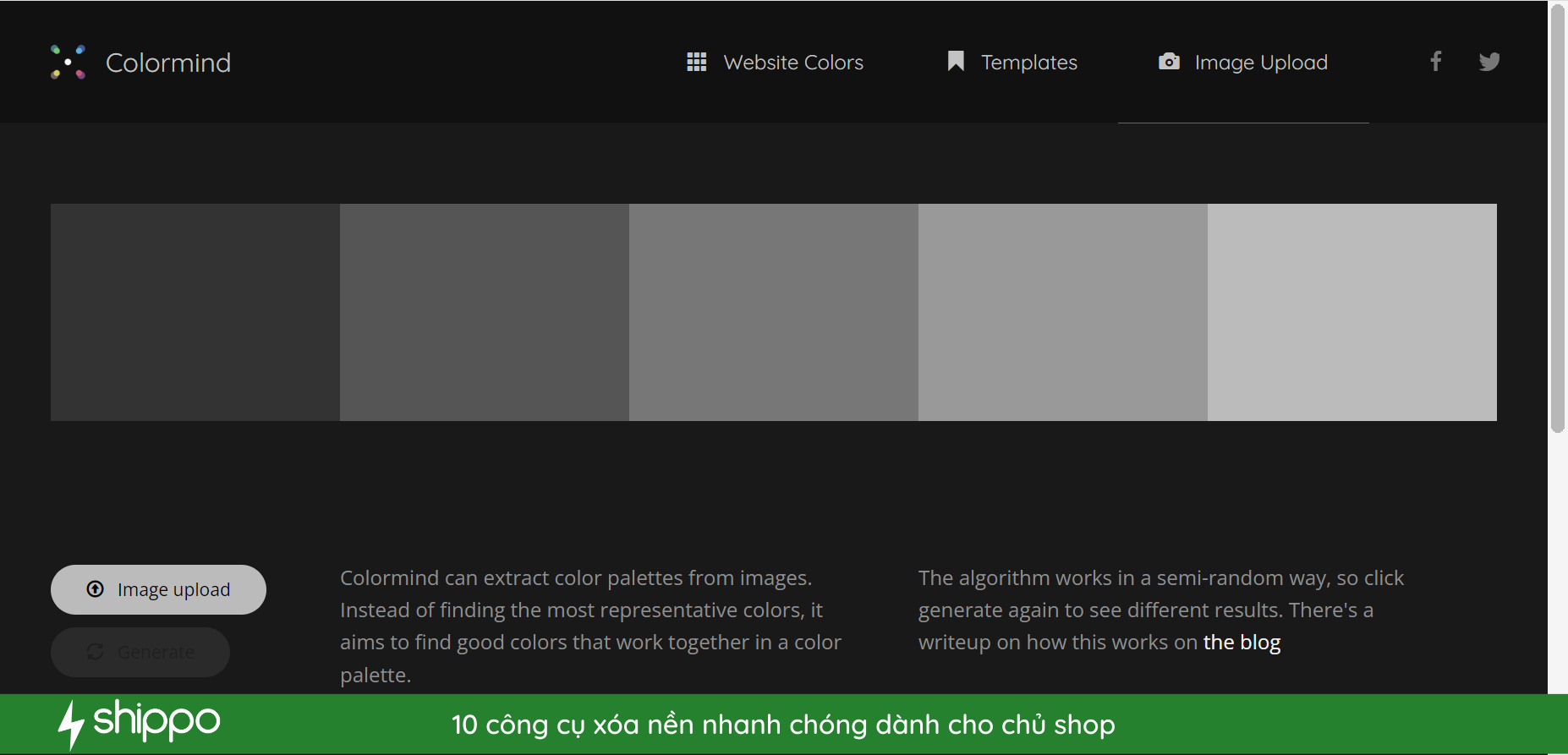
Task: Click the grid icon beside Website Colors
Action: pyautogui.click(x=696, y=62)
